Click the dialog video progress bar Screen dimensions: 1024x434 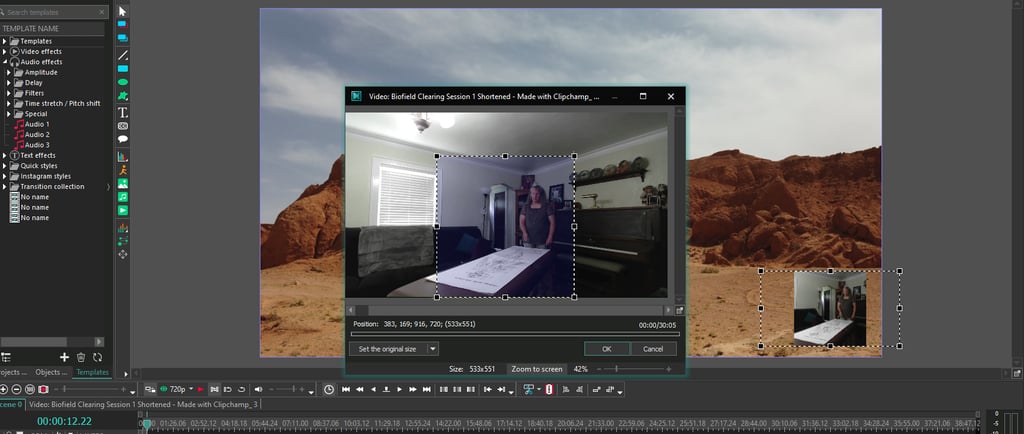click(515, 333)
